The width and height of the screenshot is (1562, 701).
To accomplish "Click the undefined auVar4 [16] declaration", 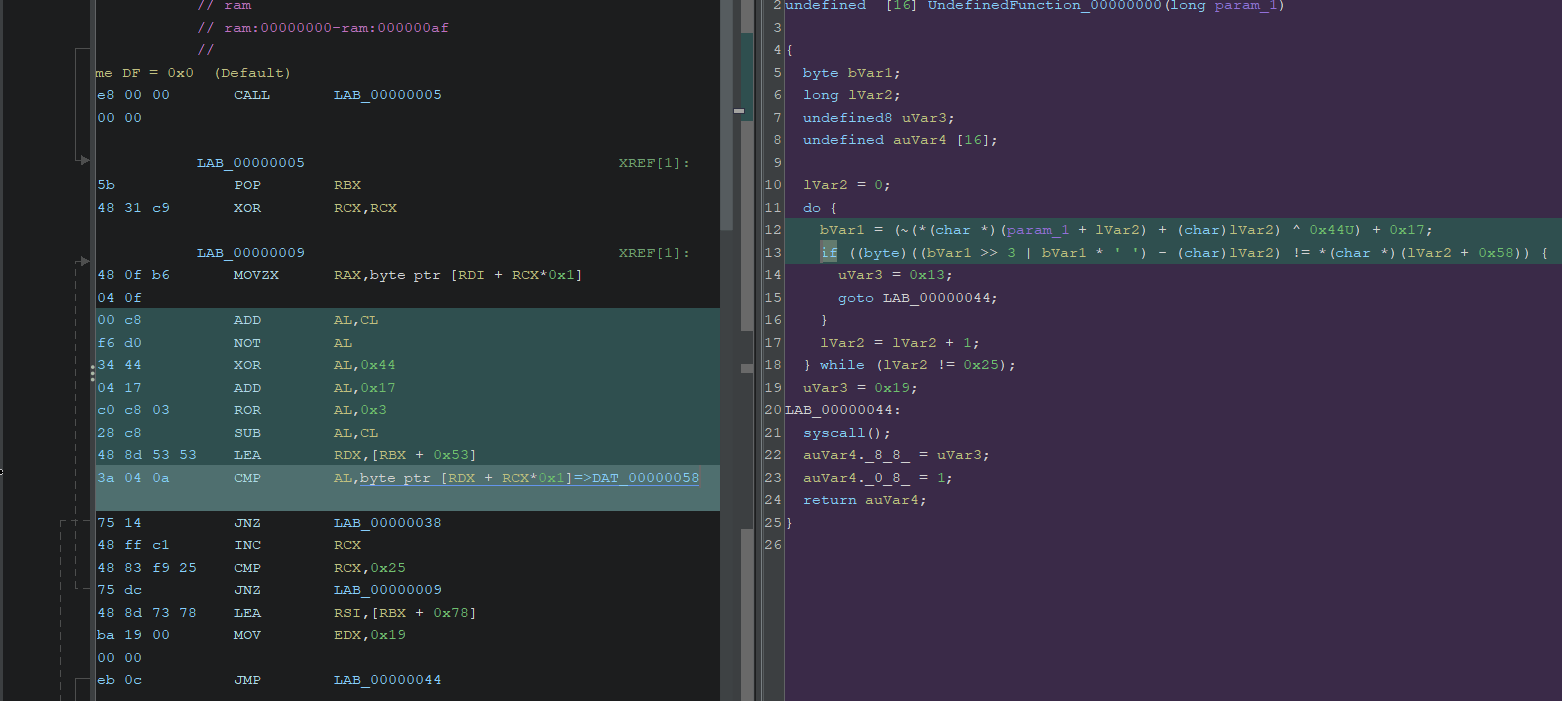I will coord(900,140).
